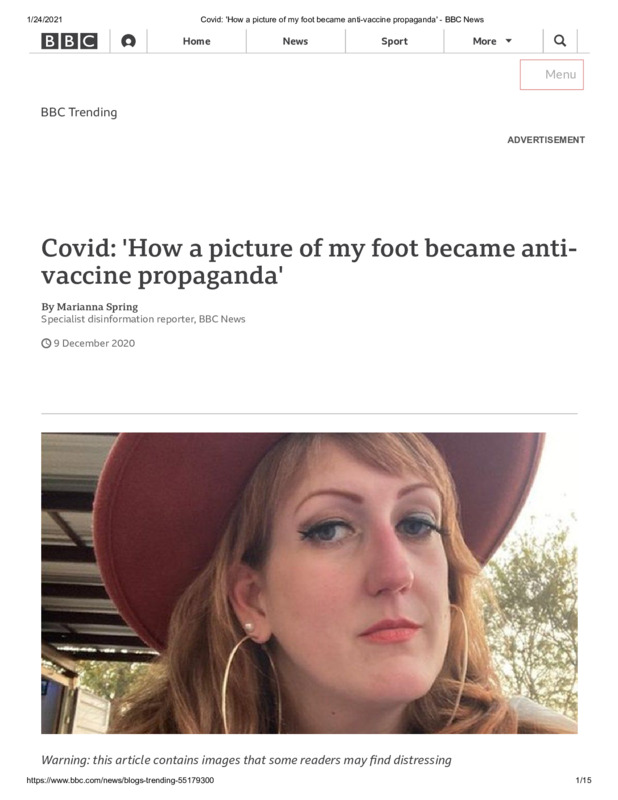This screenshot has width=618, height=800.
Task: Click the page title in the header
Action: 342,19
